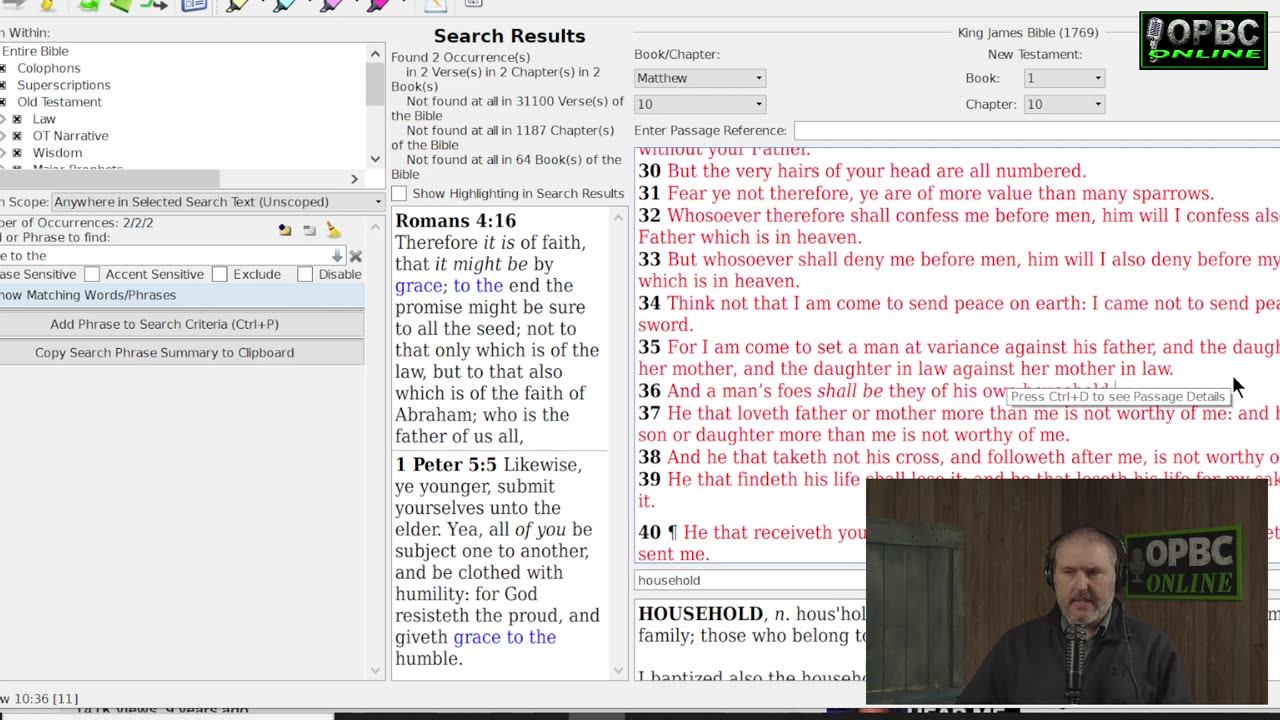Open New Testament Book number dropdown
1280x720 pixels.
1064,78
